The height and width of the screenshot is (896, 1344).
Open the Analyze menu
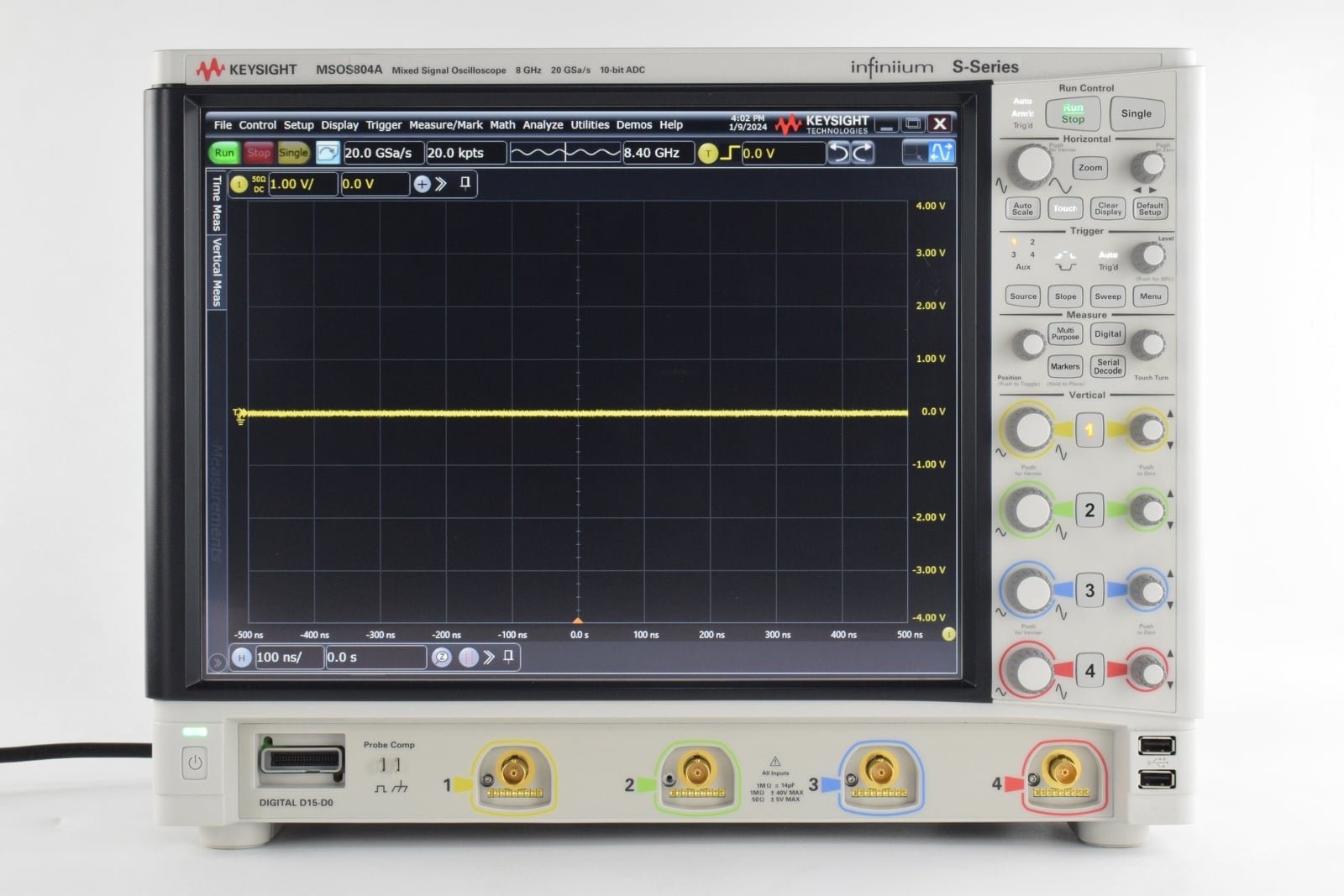tap(543, 125)
